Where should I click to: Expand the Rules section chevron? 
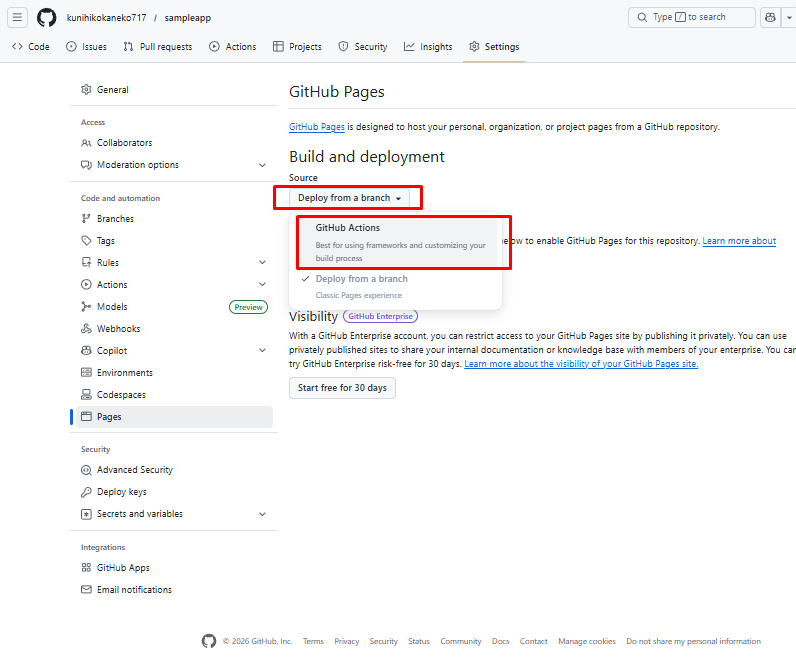(262, 263)
